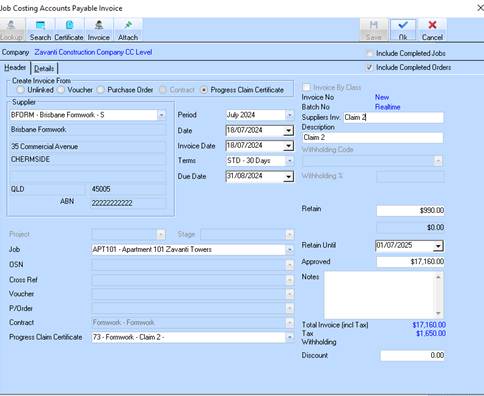Open the Due Date calendar arrow
484x396 pixels.
tap(289, 176)
